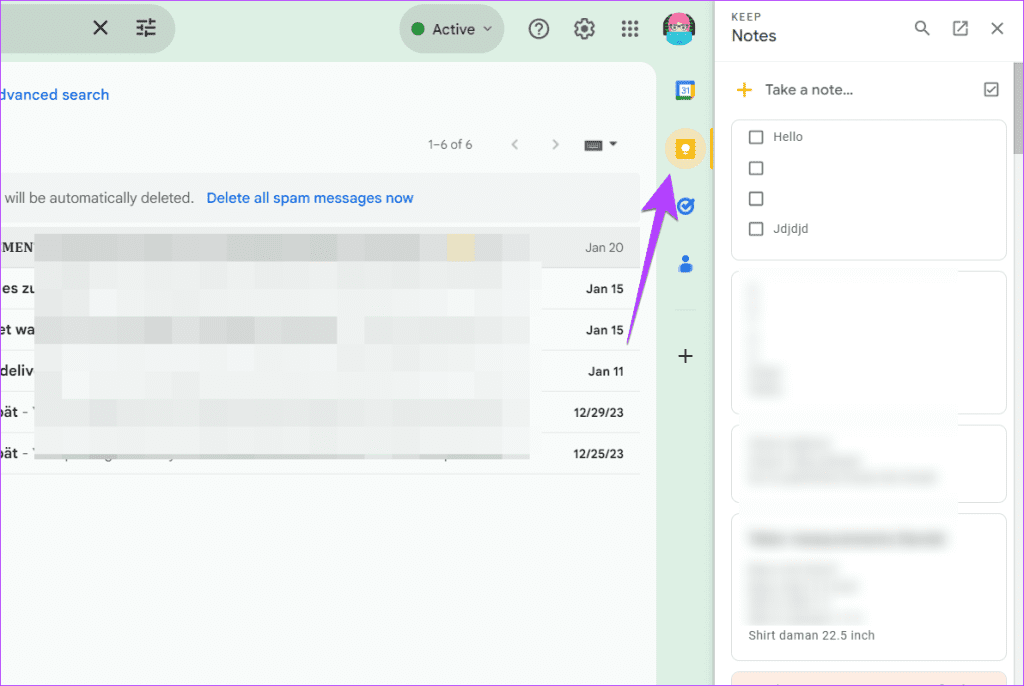The height and width of the screenshot is (686, 1024).
Task: Open the input tools keyboard dropdown
Action: (x=600, y=144)
